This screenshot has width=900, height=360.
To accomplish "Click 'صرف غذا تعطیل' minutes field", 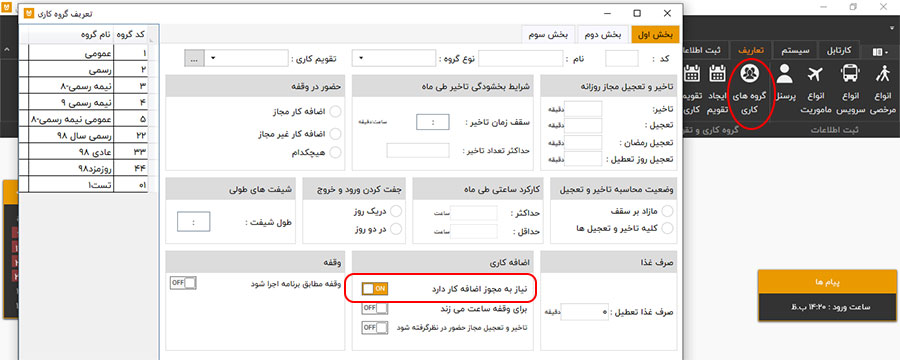I will pyautogui.click(x=585, y=312).
